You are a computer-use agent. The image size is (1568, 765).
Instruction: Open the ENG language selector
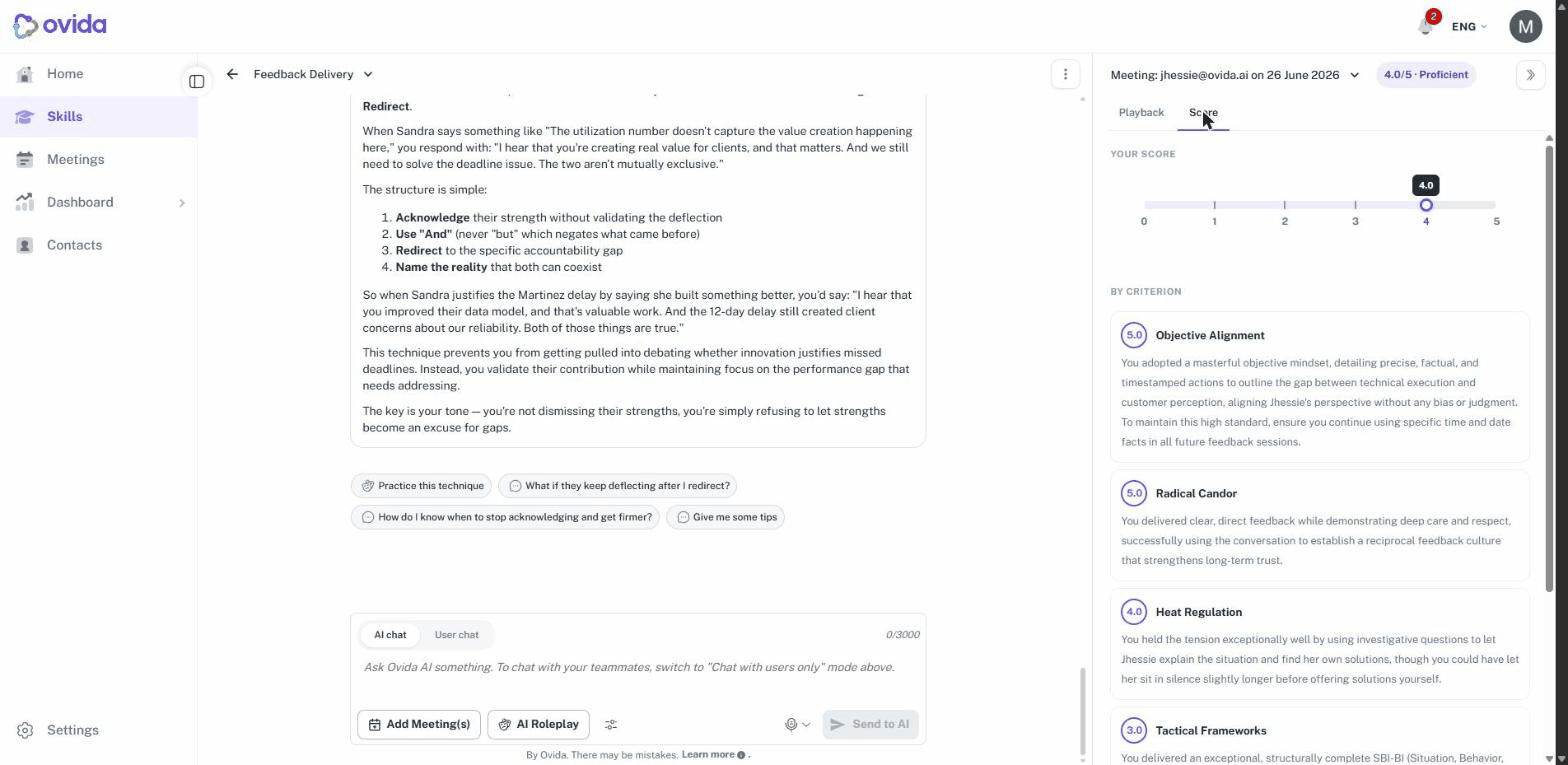click(1469, 27)
